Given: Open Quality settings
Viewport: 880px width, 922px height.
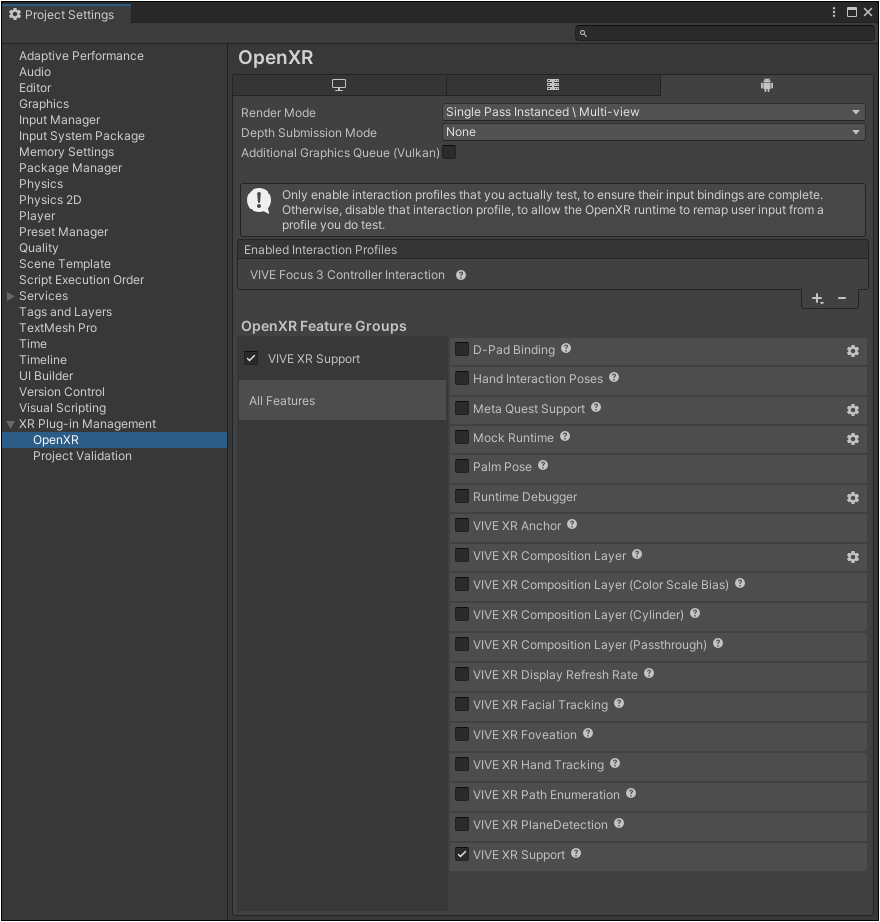Looking at the screenshot, I should [x=39, y=248].
